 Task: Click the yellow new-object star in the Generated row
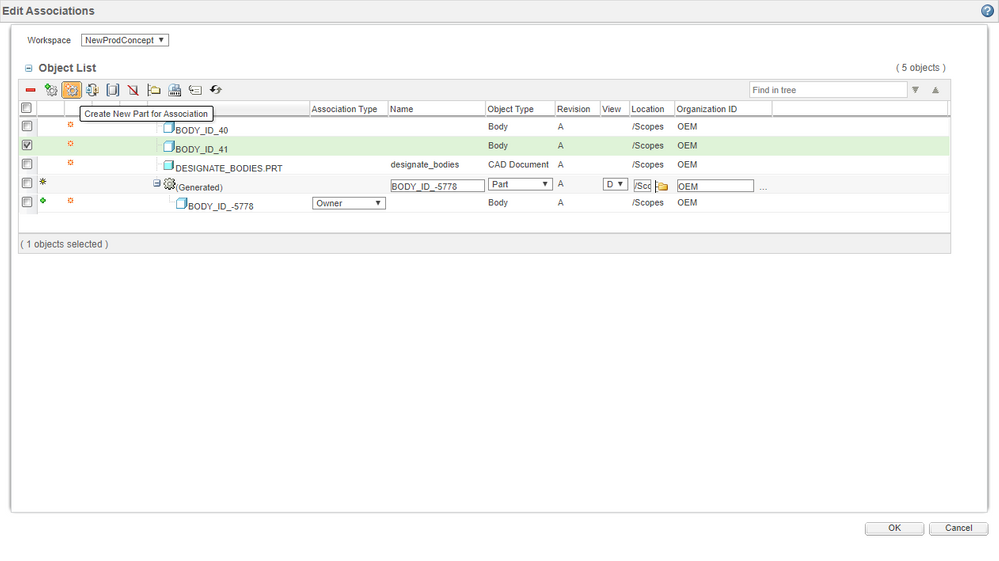coord(43,181)
